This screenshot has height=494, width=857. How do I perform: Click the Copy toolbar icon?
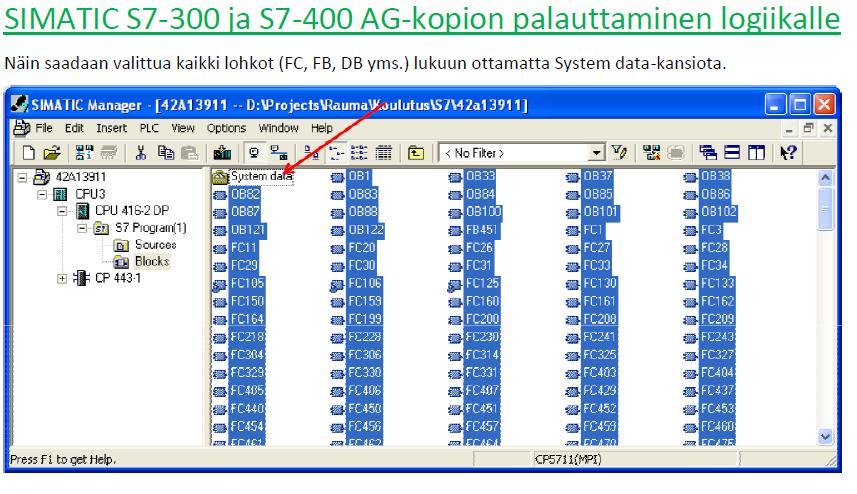tap(166, 153)
